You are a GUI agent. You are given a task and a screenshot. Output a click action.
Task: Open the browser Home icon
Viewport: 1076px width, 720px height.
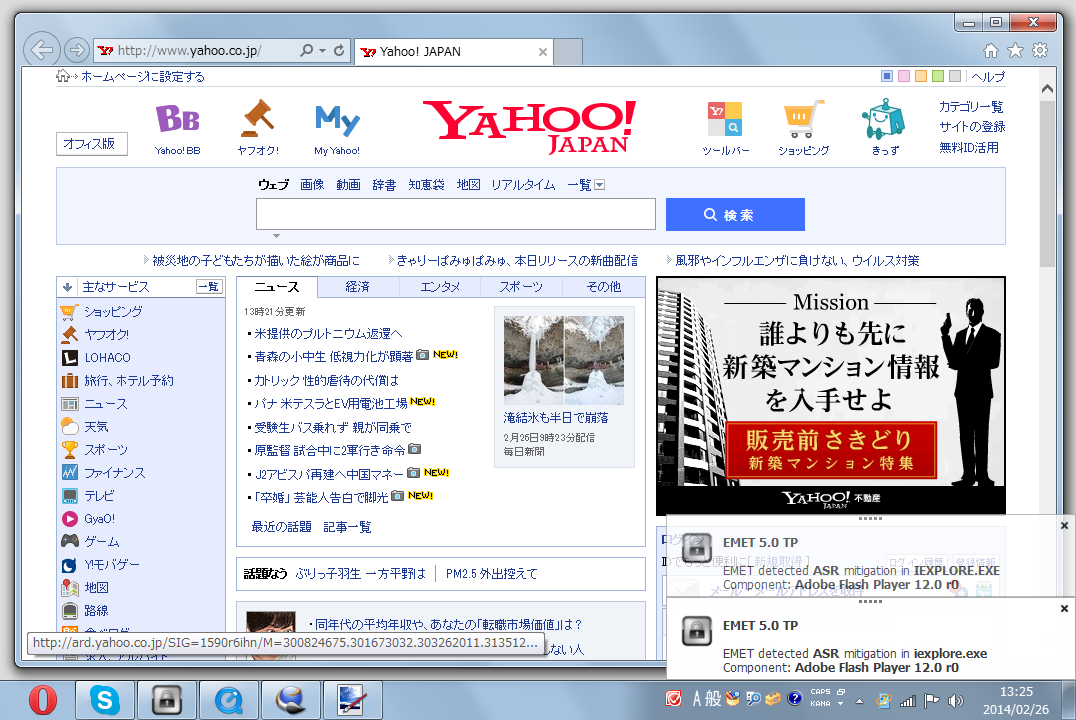[x=991, y=50]
